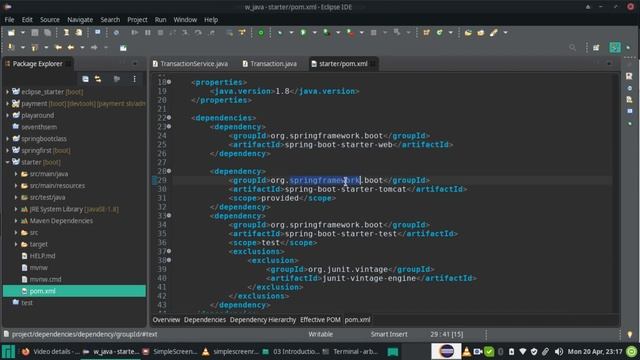Expand the payment project node

(7, 104)
